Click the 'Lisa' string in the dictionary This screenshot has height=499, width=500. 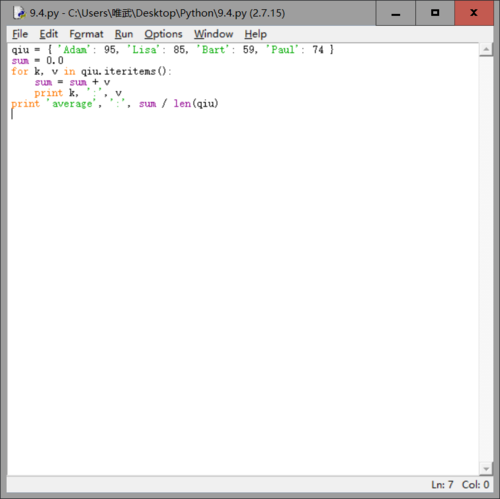click(x=143, y=50)
